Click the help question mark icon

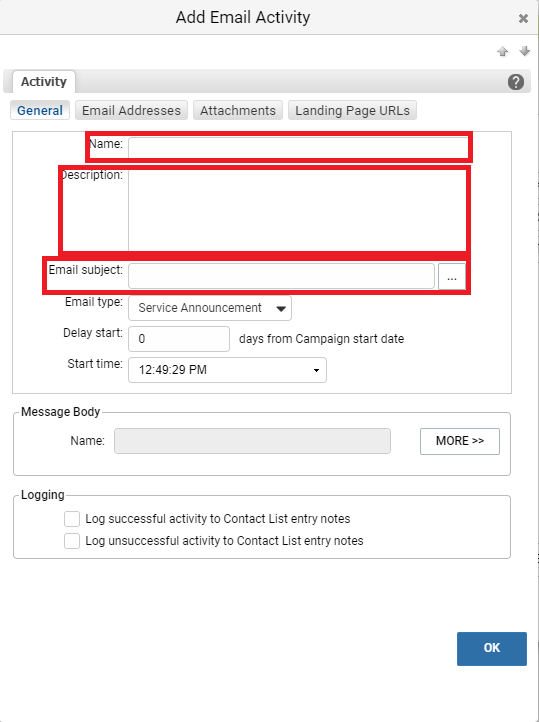click(x=516, y=82)
